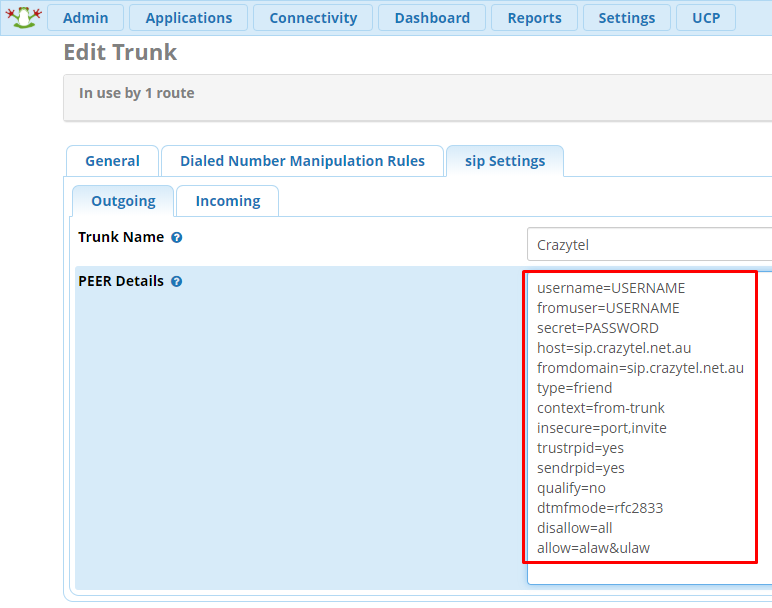Viewport: 772px width, 608px height.
Task: Click the allow=alaw&ulaw line in PEER Details
Action: click(x=594, y=548)
